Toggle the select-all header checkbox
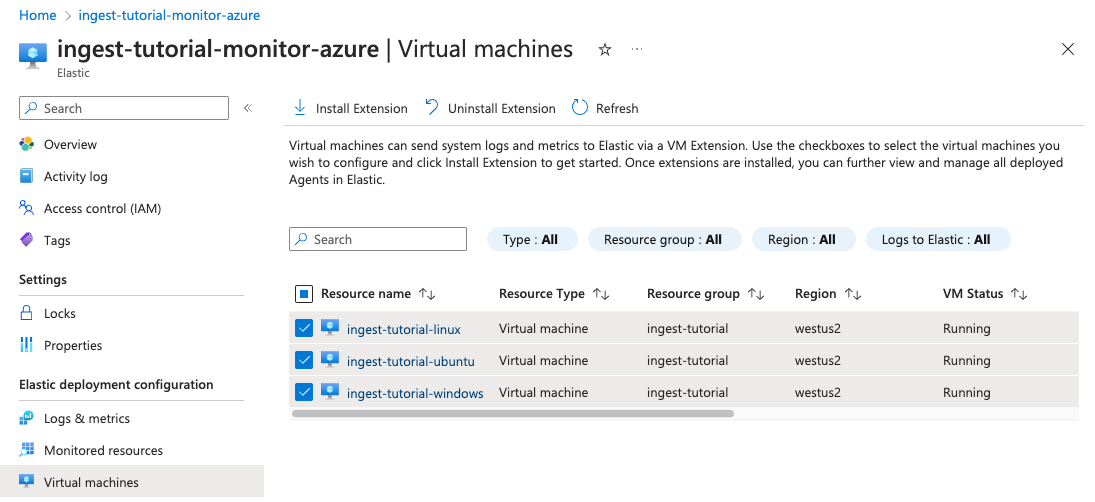Screen dimensions: 1095x502 (305, 294)
